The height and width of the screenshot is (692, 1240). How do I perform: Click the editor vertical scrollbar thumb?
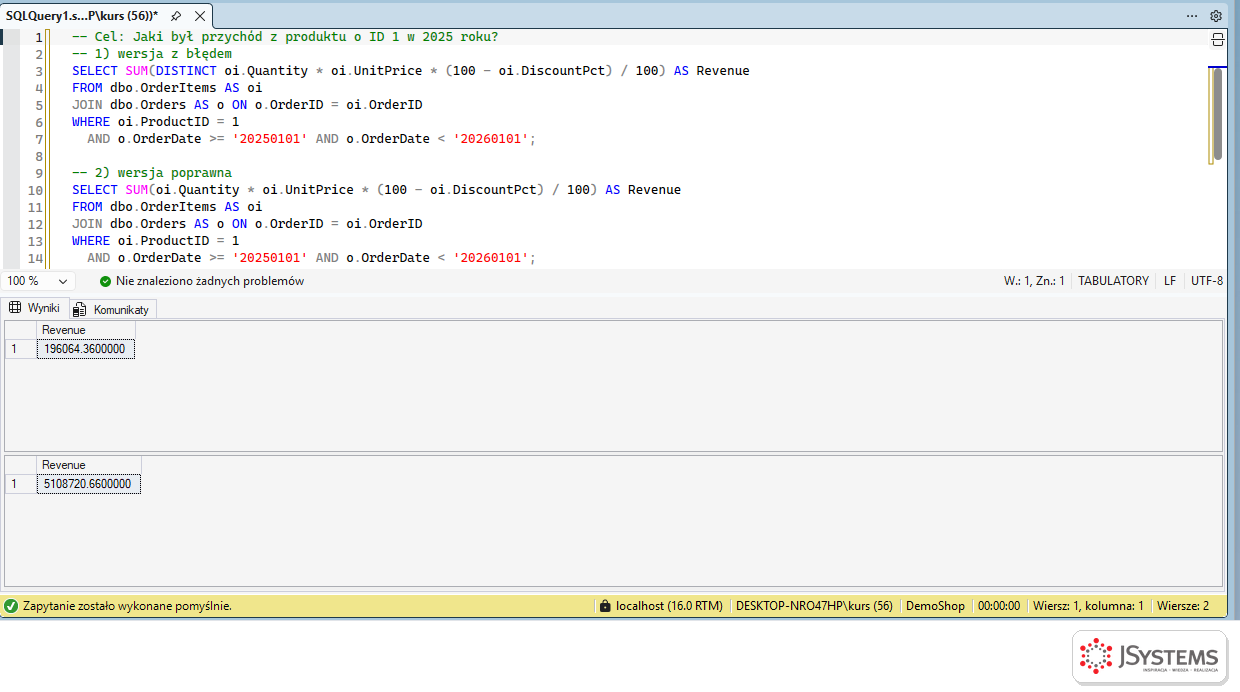(x=1217, y=113)
